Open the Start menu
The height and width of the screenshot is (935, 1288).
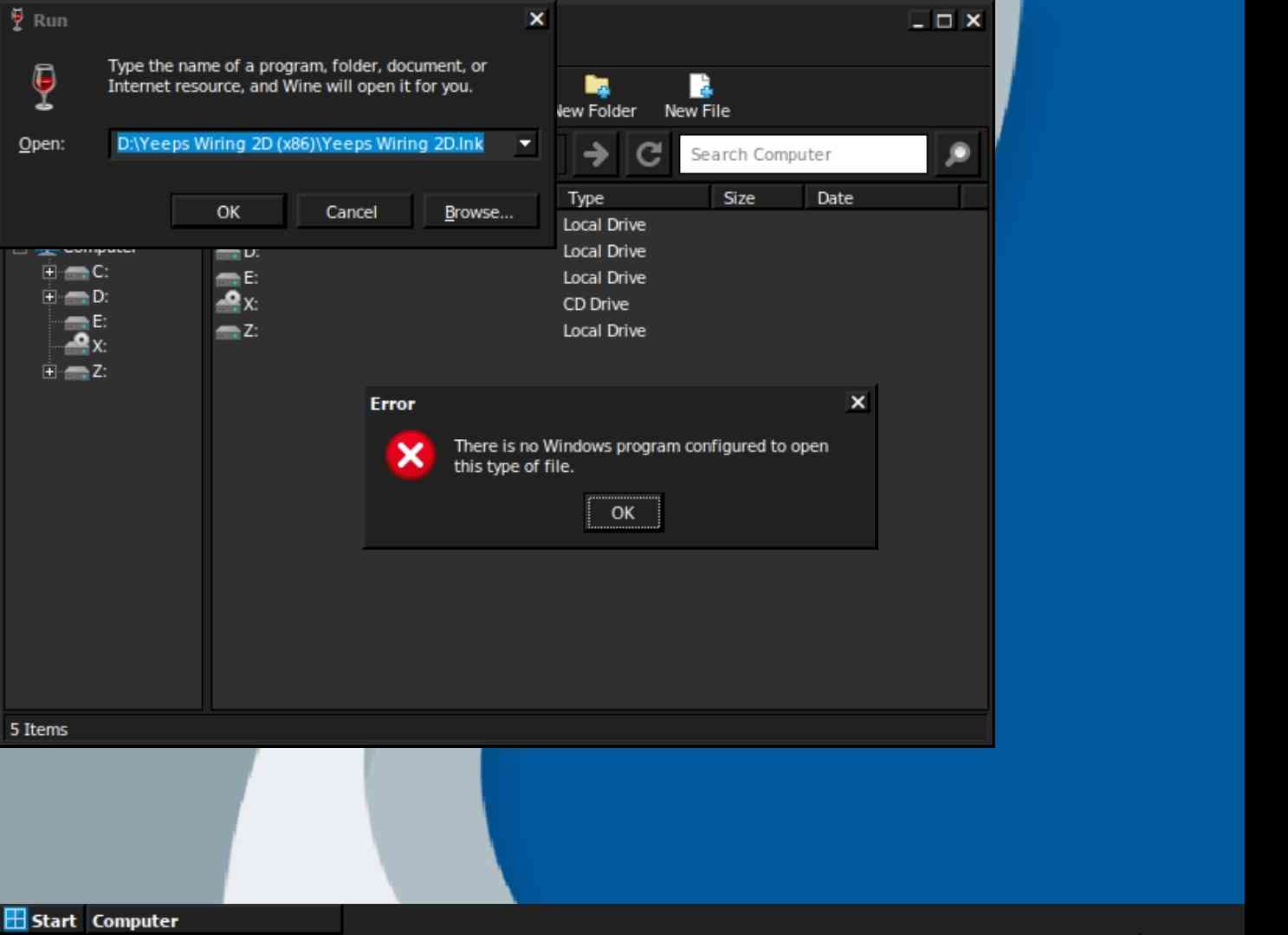(41, 920)
